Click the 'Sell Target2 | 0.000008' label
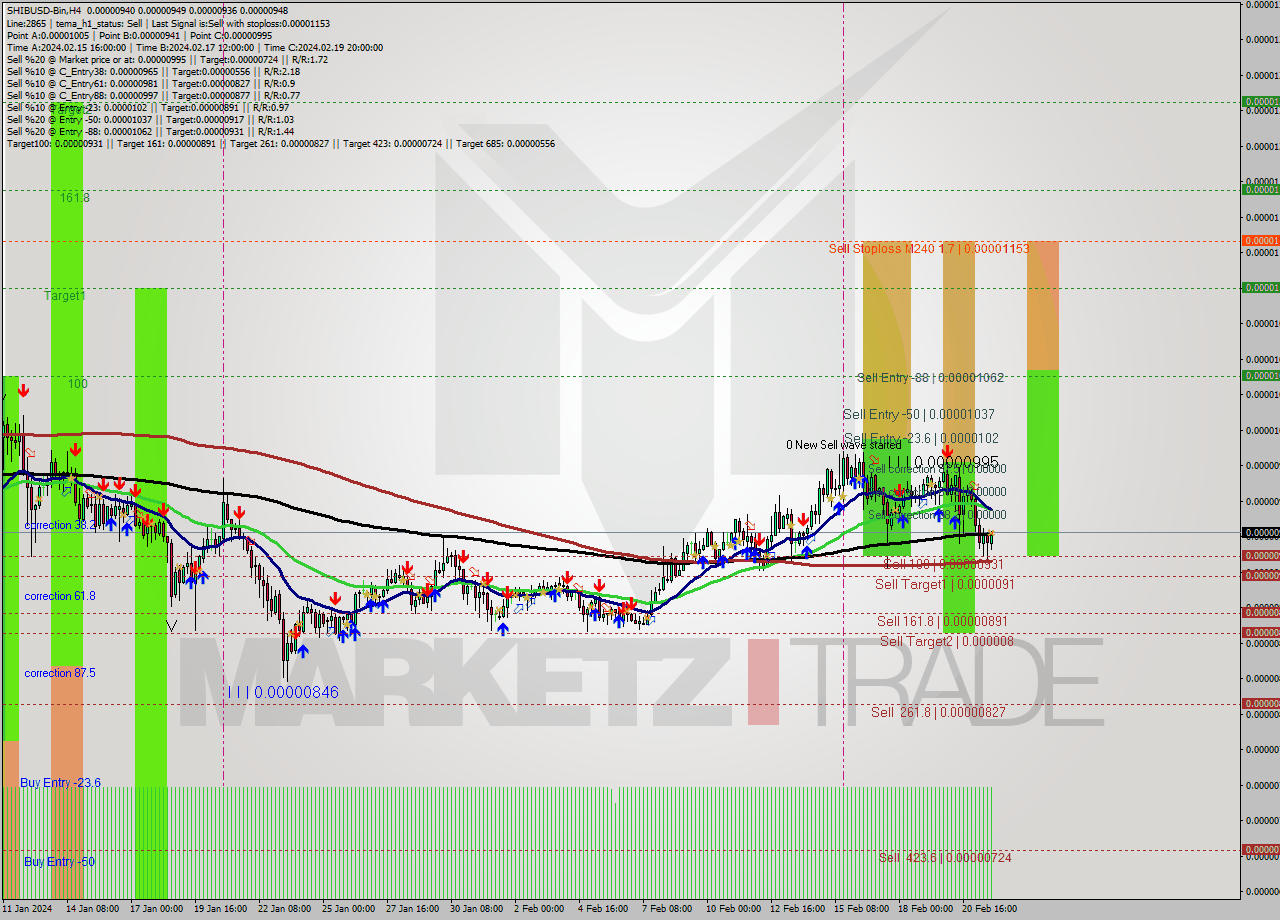This screenshot has width=1280, height=920. (947, 641)
